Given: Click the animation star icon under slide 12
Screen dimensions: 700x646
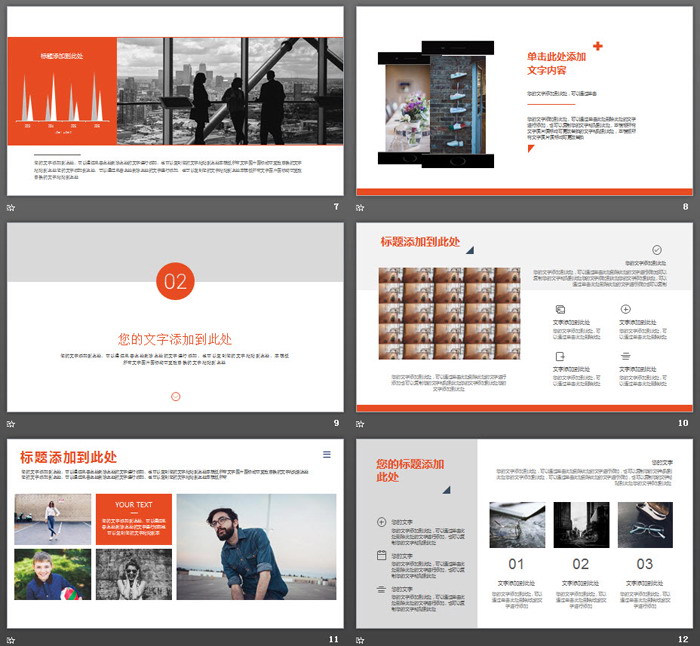Looking at the screenshot, I should coord(360,638).
